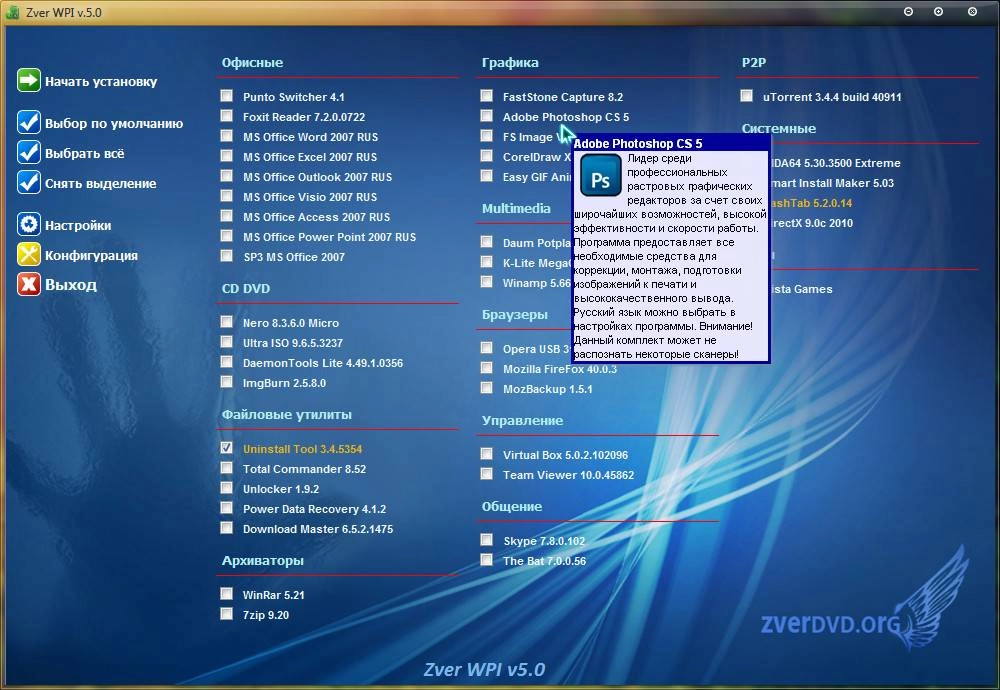Click the Zver WPI app icon in title bar
The image size is (1000, 690).
pyautogui.click(x=12, y=12)
